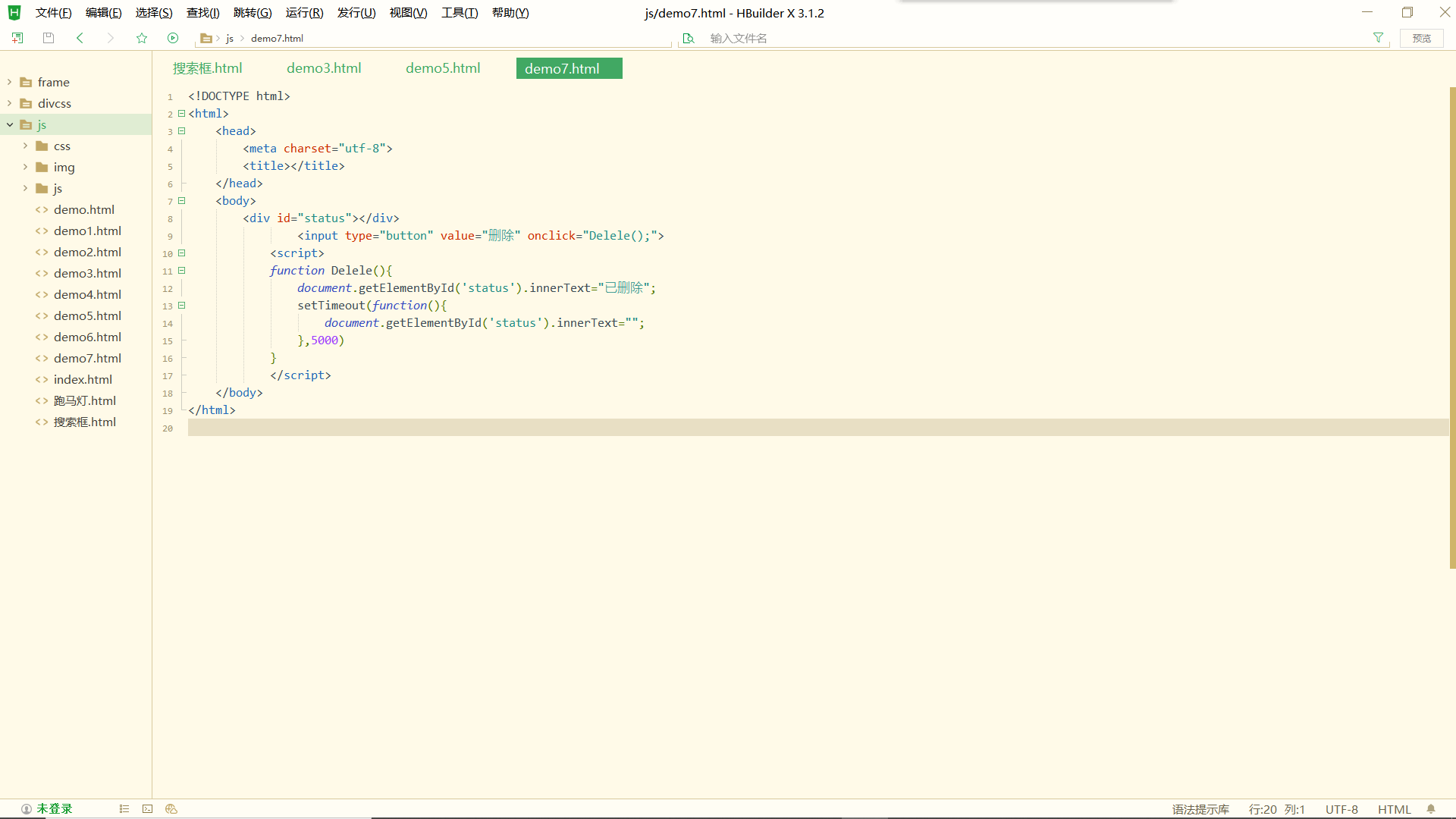
Task: Open demo4.html in the file tree
Action: [87, 294]
